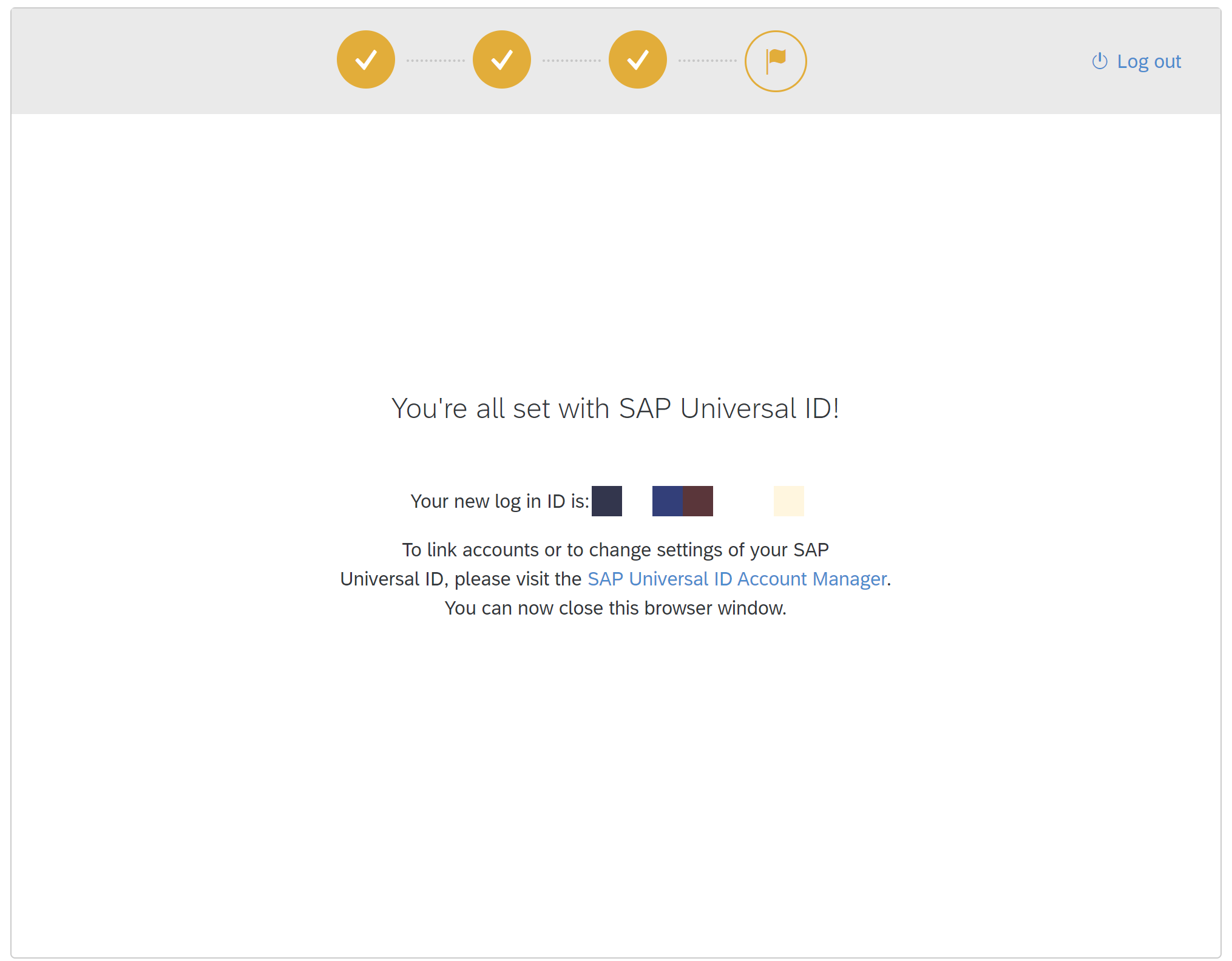1232x961 pixels.
Task: Select the blue-and-maroon redacted block
Action: click(x=682, y=501)
